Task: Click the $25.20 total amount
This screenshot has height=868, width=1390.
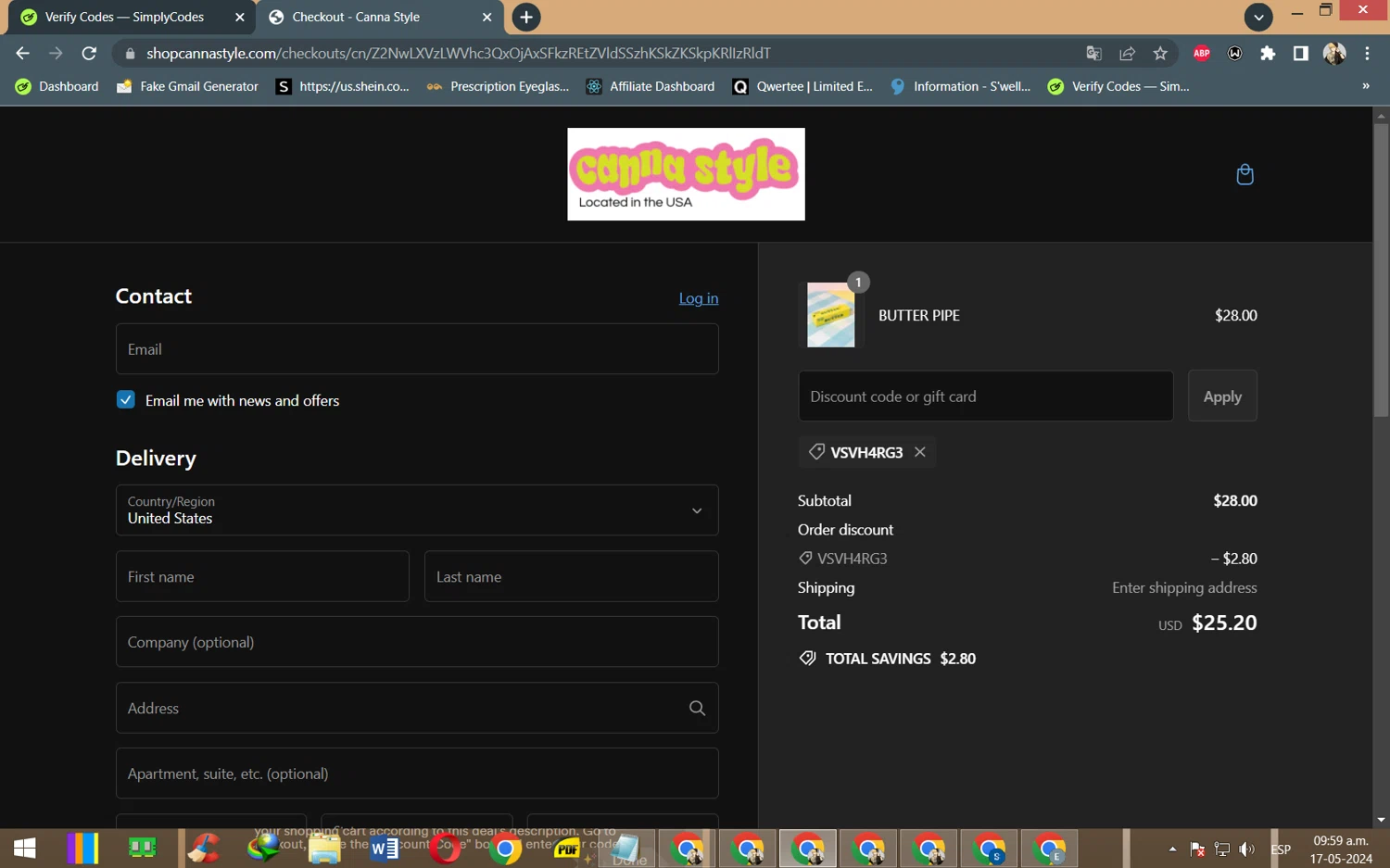Action: pos(1224,623)
